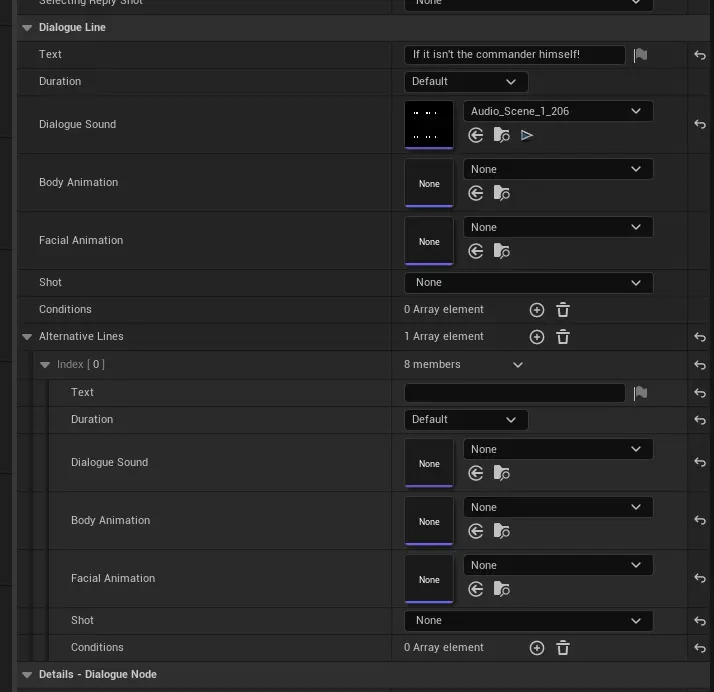The height and width of the screenshot is (692, 714).
Task: Collapse the Index [0] element
Action: tap(45, 365)
